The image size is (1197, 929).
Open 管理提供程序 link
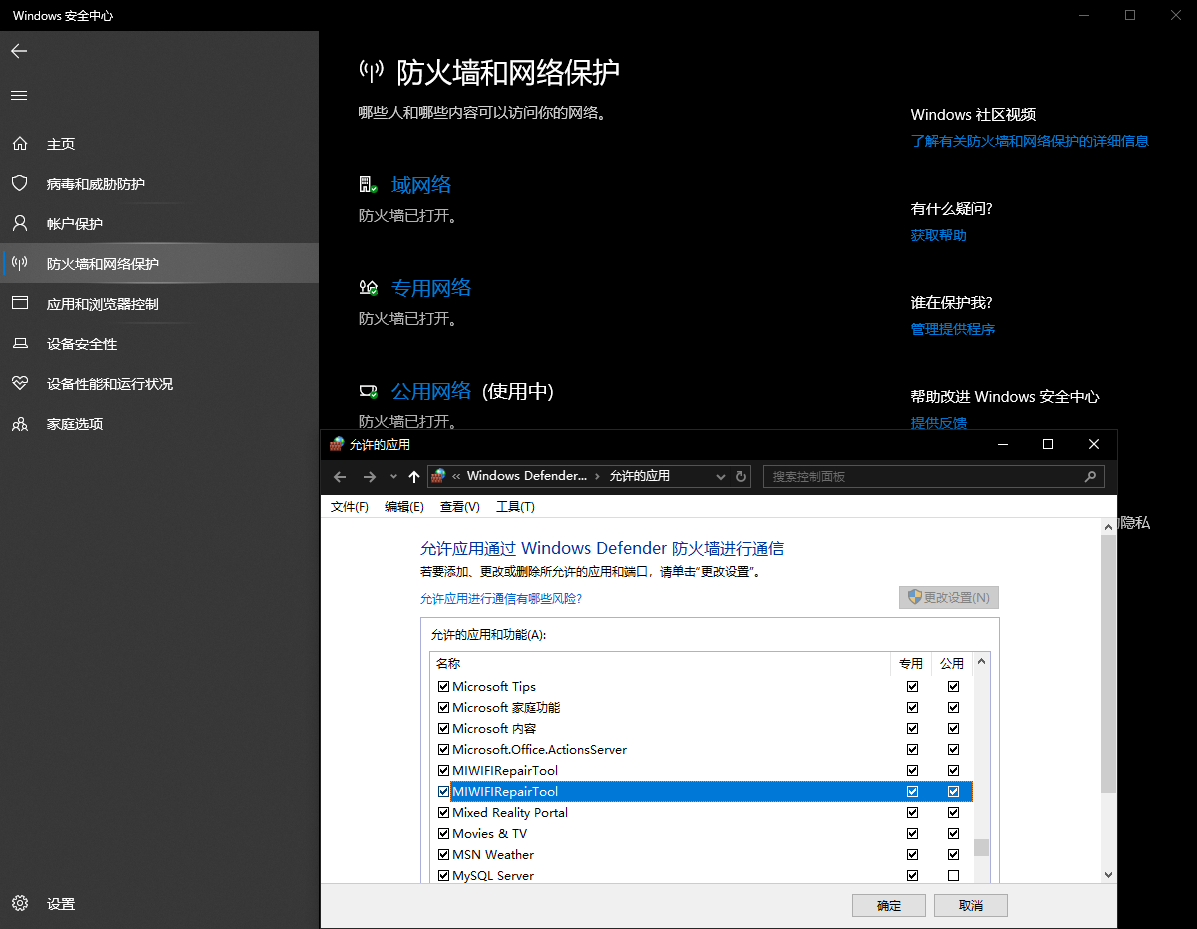point(952,328)
